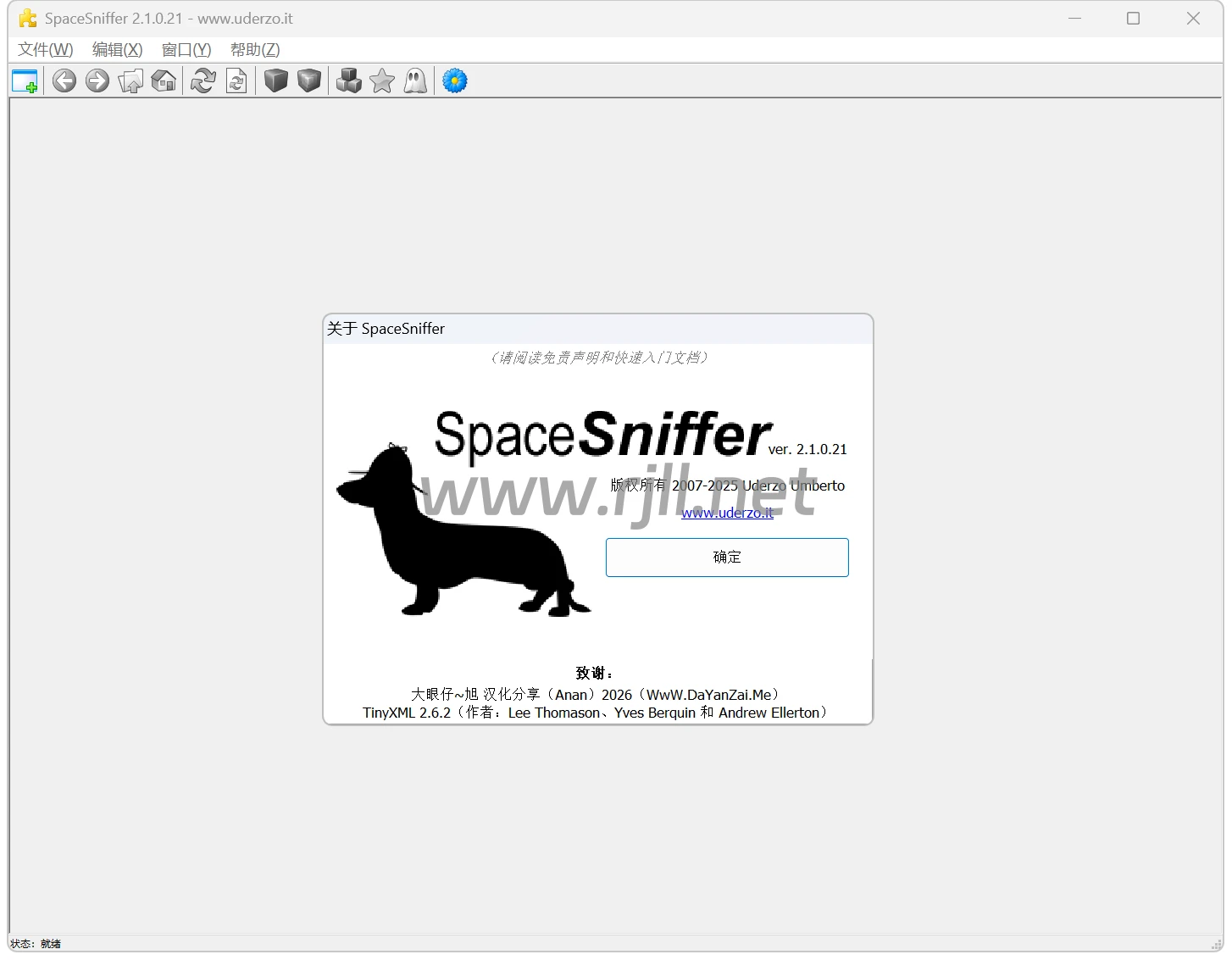The image size is (1232, 960).
Task: Go back with the left arrow icon
Action: (64, 81)
